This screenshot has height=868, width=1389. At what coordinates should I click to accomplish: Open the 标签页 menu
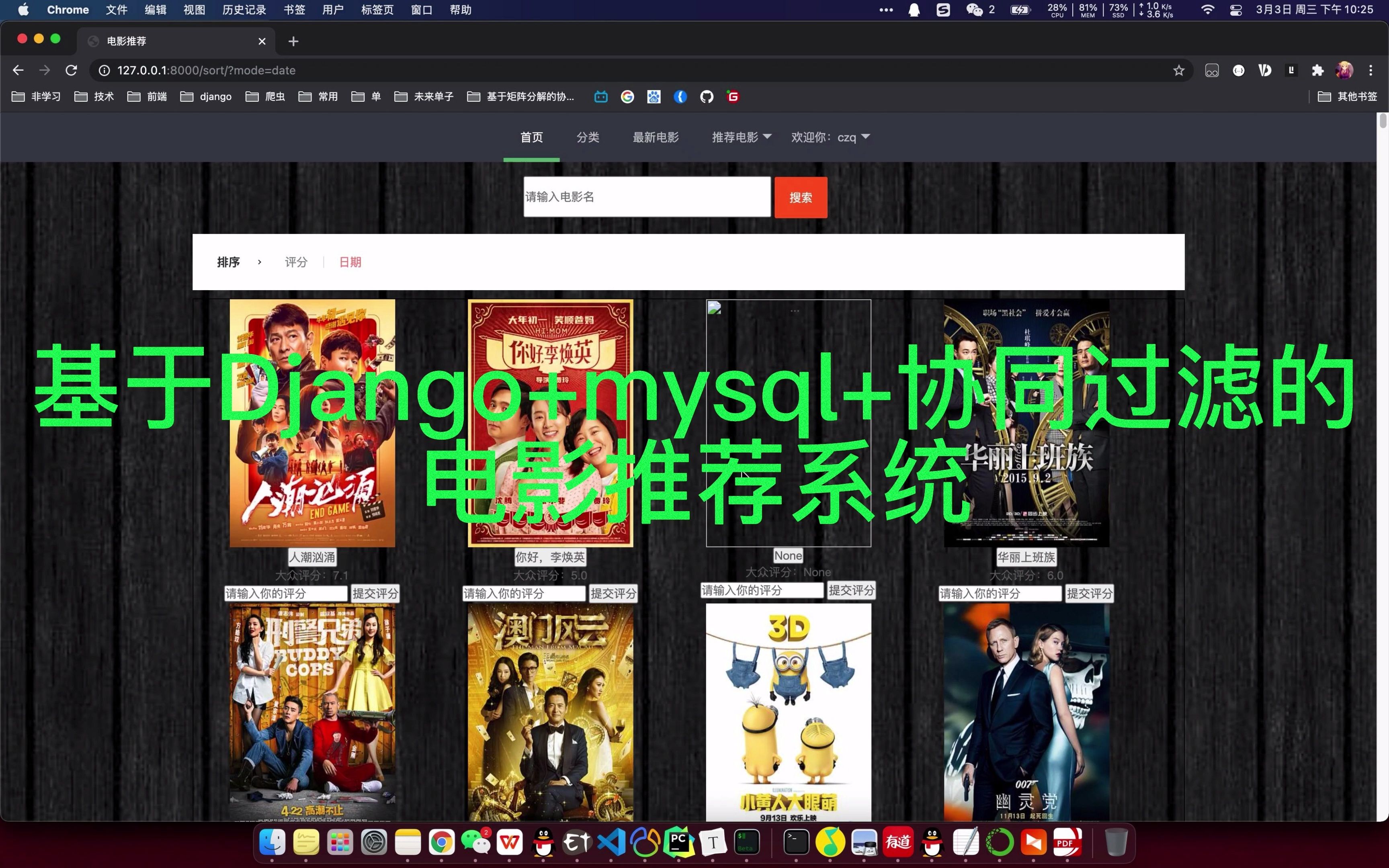377,10
